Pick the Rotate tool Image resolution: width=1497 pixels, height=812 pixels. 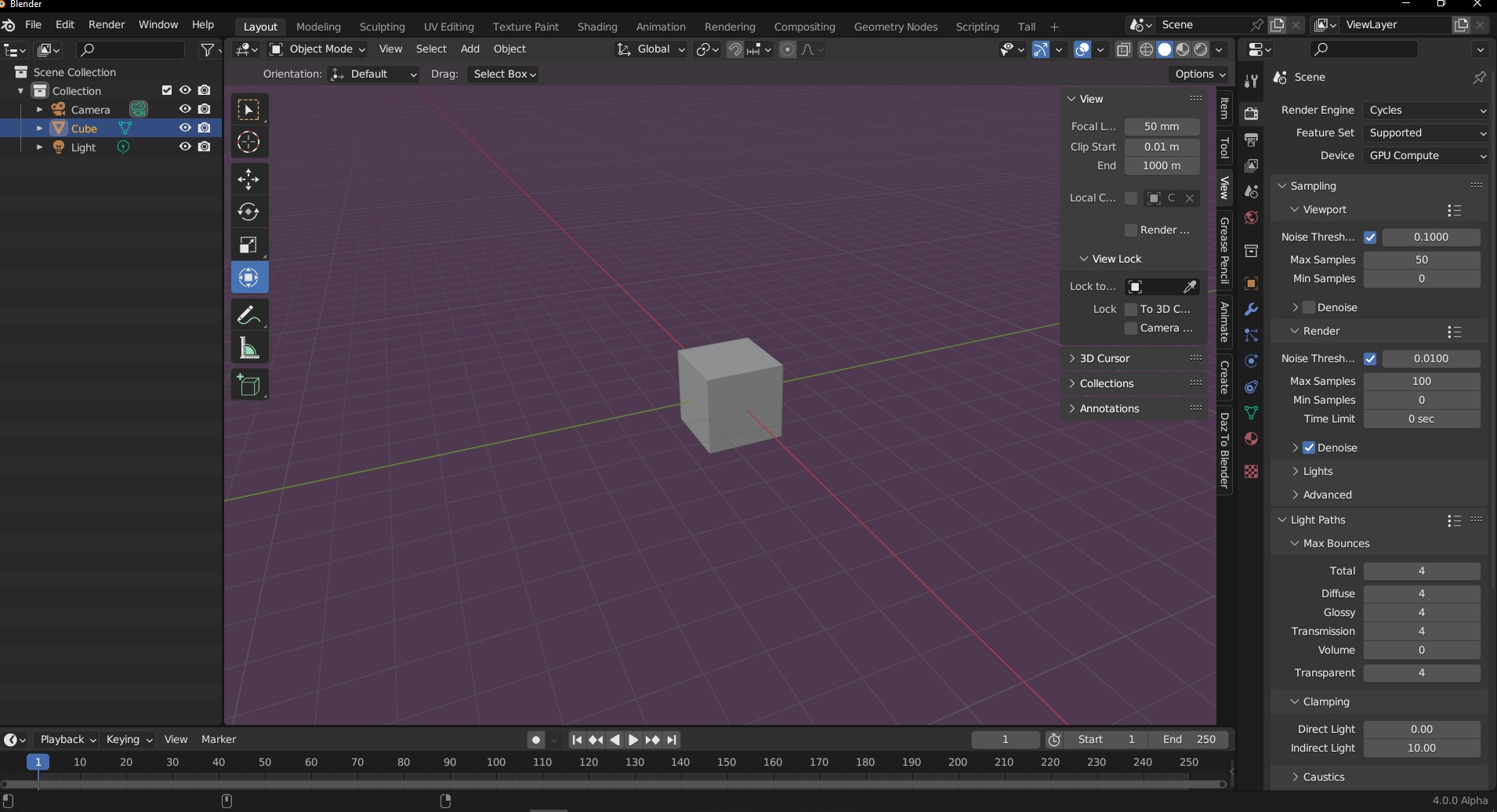(249, 212)
